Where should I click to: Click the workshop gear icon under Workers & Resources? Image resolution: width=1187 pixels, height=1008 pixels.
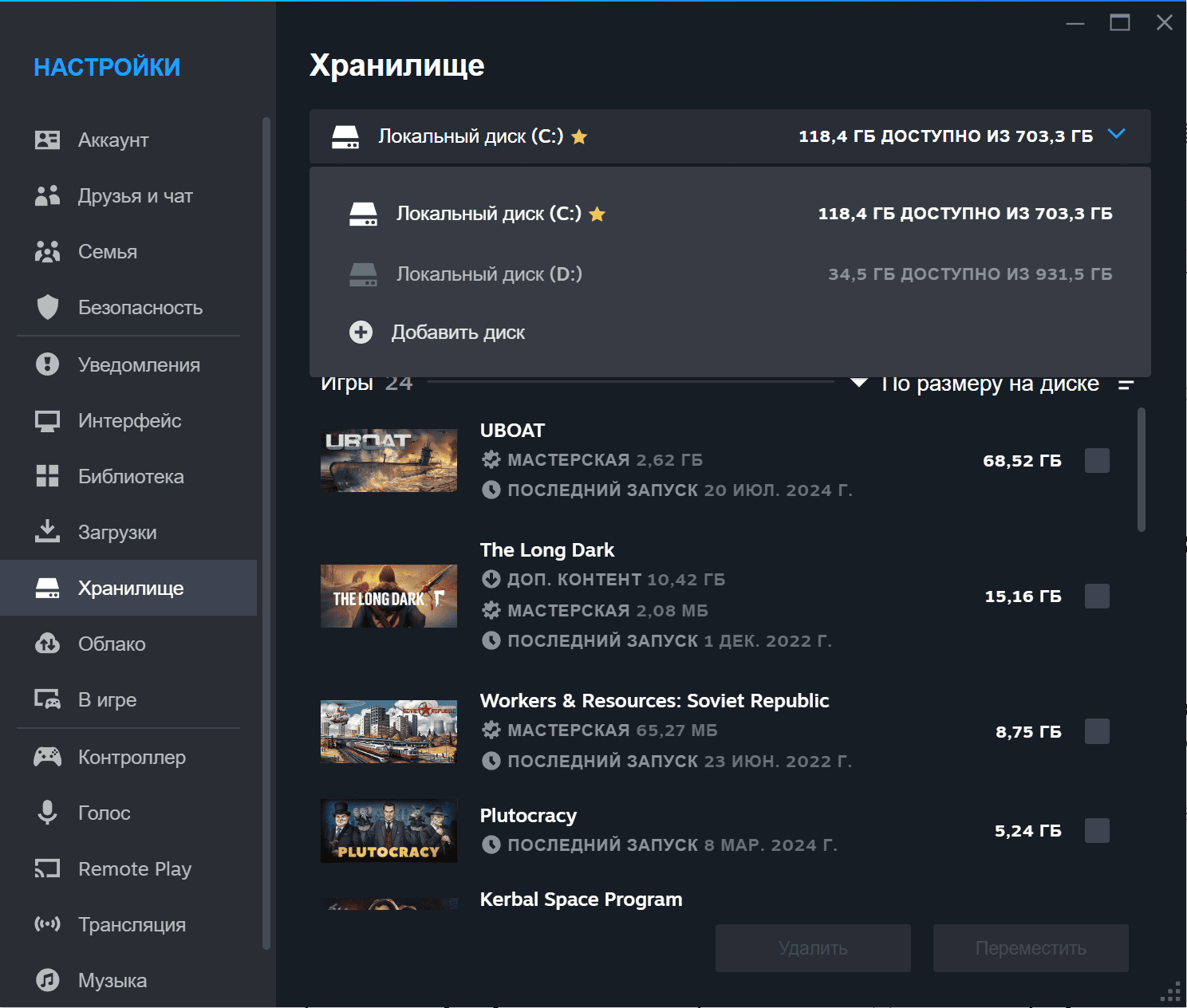(x=491, y=730)
